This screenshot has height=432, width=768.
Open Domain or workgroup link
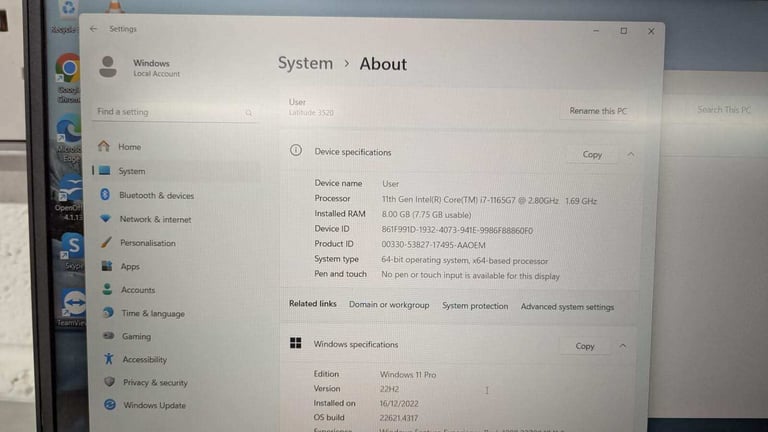coord(389,305)
